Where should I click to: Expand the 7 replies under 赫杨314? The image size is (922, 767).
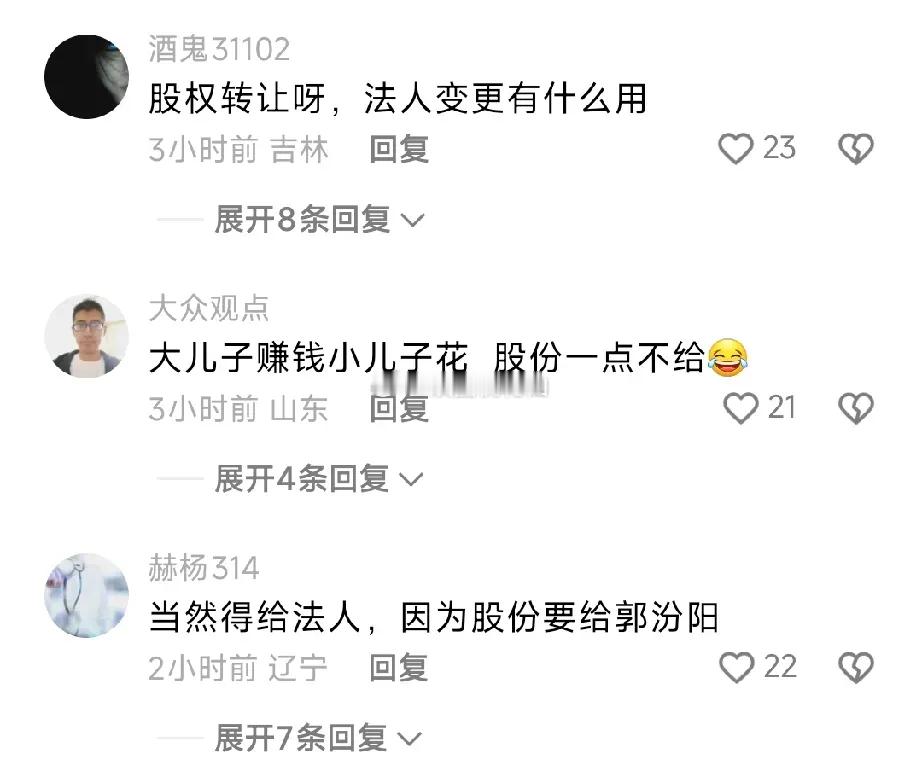click(318, 738)
